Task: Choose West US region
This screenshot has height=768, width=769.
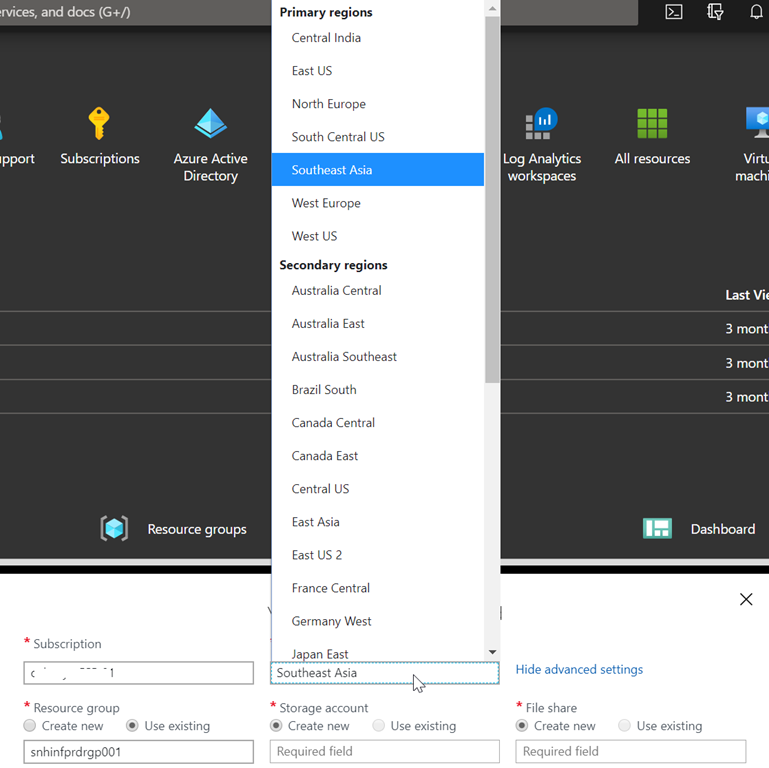Action: click(x=378, y=236)
